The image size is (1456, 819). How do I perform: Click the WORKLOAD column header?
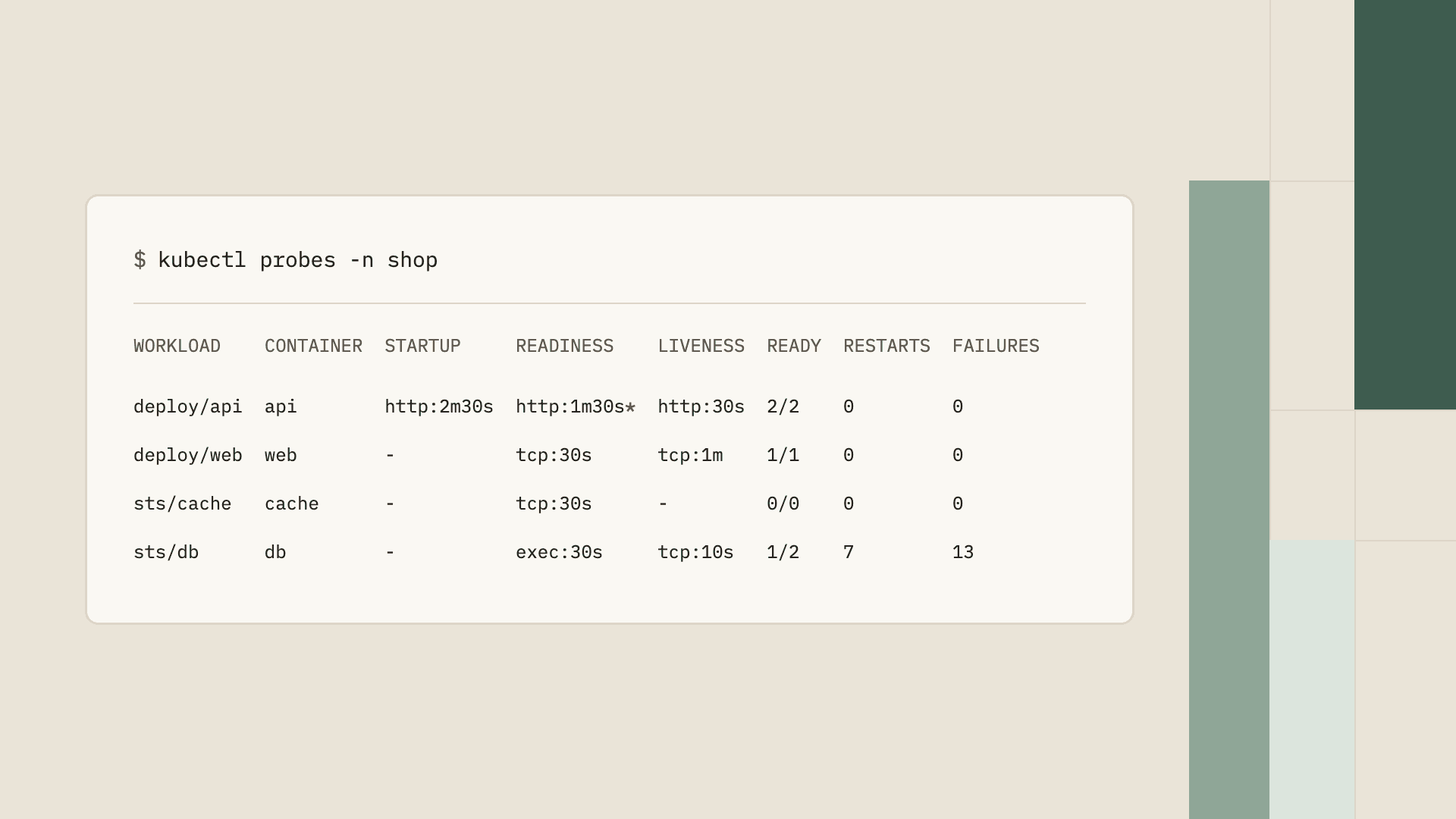[177, 347]
